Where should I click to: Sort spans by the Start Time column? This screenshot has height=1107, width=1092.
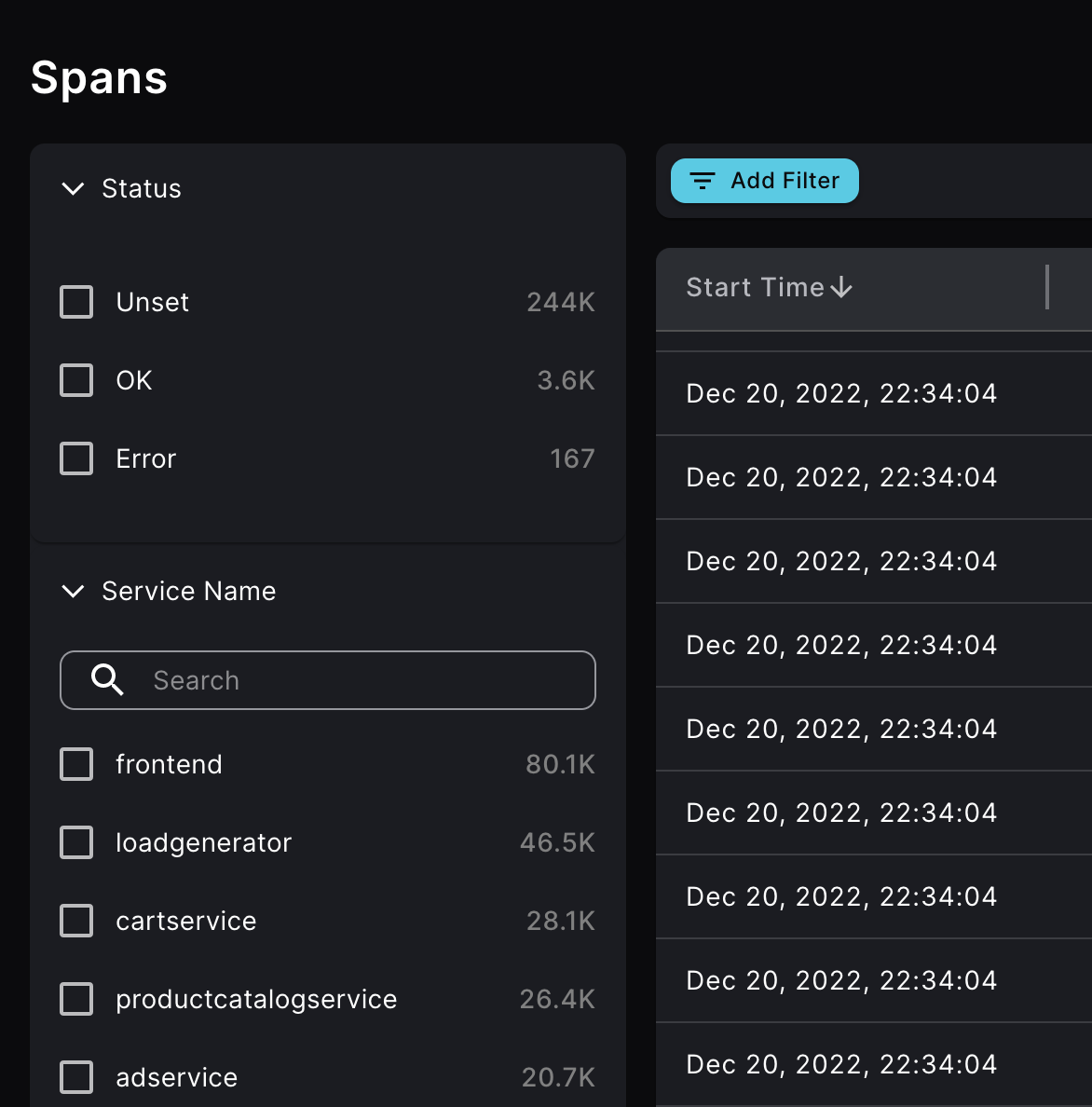756,287
